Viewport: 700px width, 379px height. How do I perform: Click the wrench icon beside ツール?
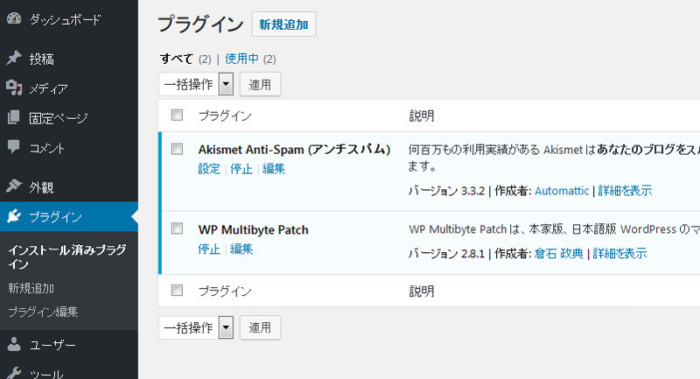(14, 373)
